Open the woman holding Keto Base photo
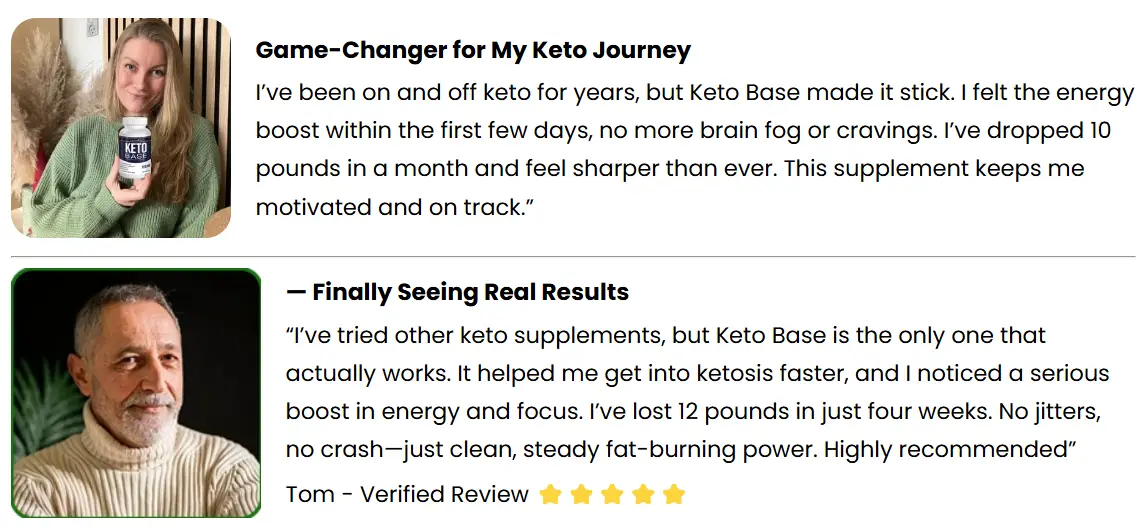Viewport: 1143px width, 528px height. (121, 128)
